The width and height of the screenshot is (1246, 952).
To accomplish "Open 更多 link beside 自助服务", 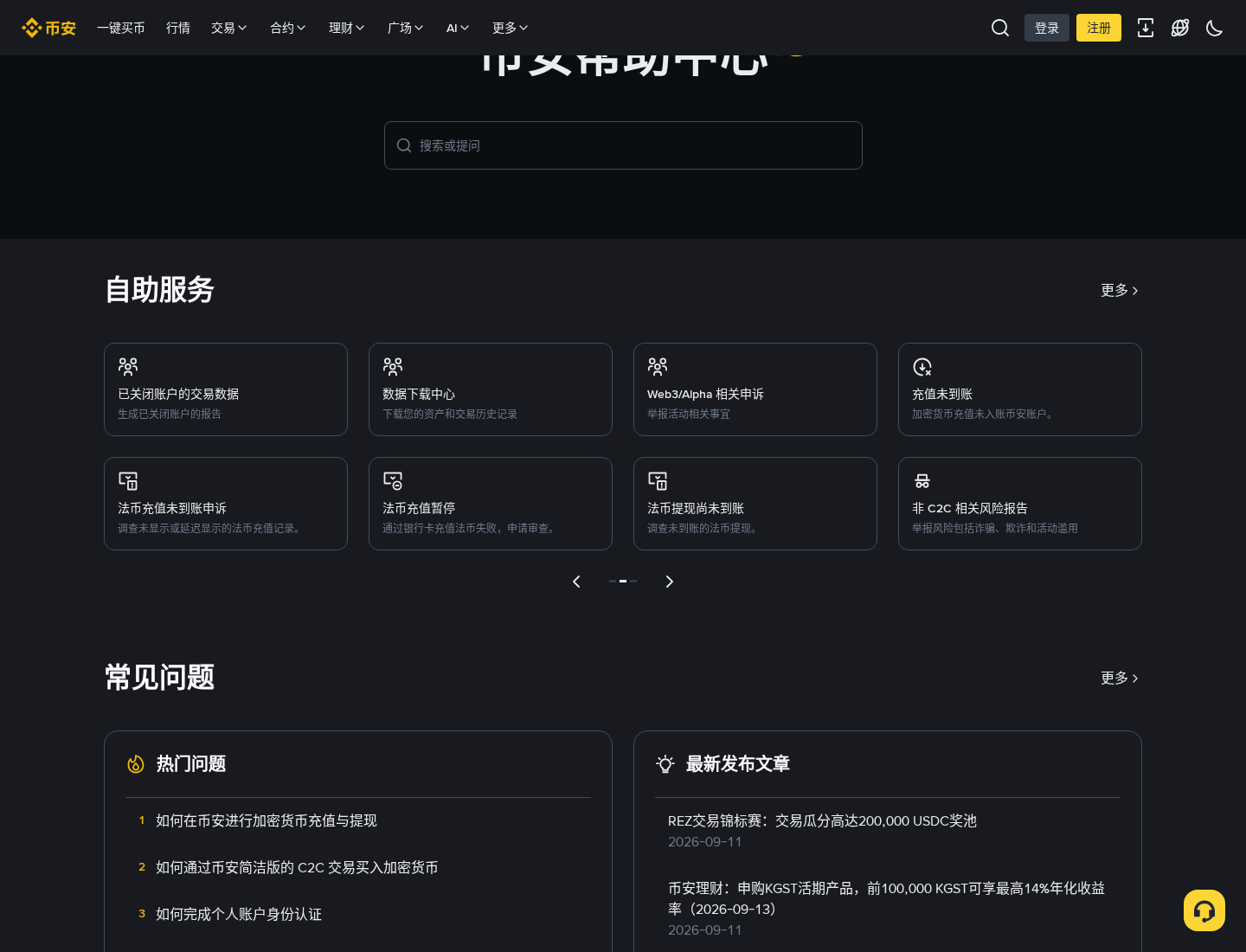I will [1120, 290].
